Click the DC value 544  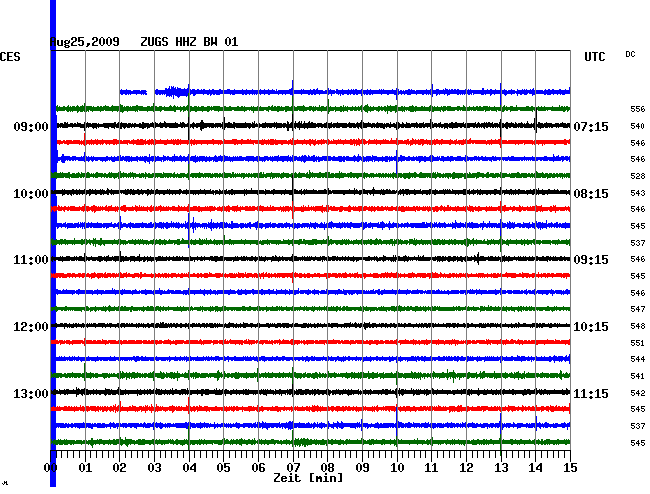[x=638, y=359]
